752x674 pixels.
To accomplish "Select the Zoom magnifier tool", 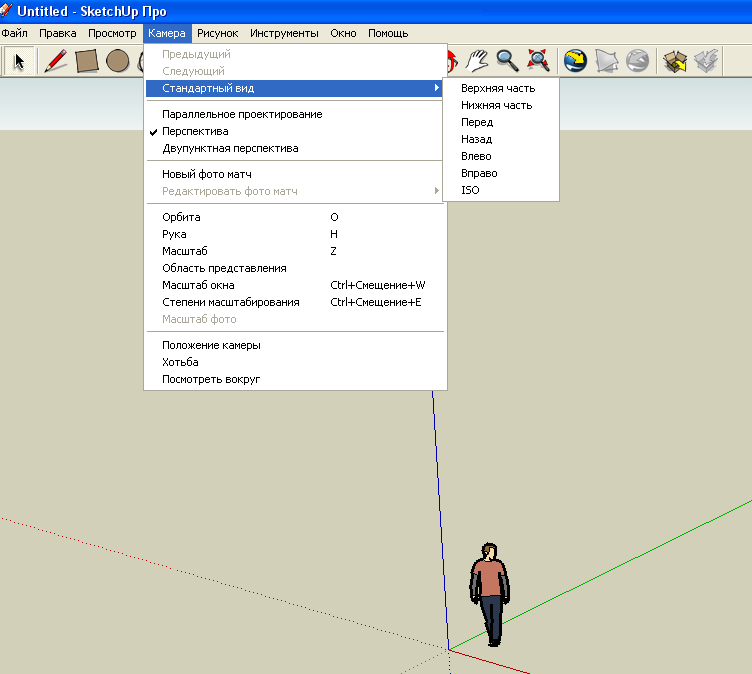I will [508, 61].
